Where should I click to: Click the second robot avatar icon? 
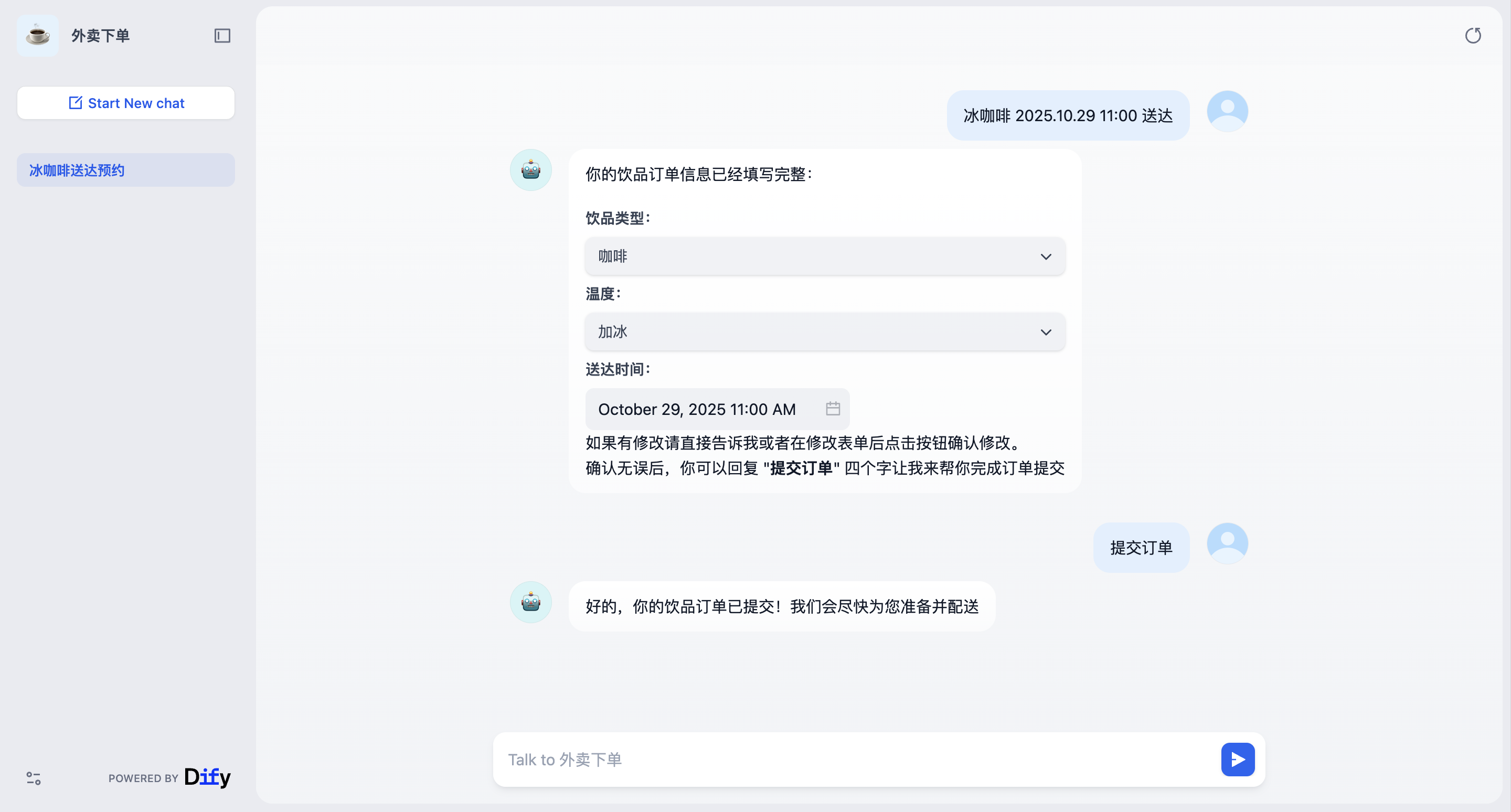click(531, 602)
